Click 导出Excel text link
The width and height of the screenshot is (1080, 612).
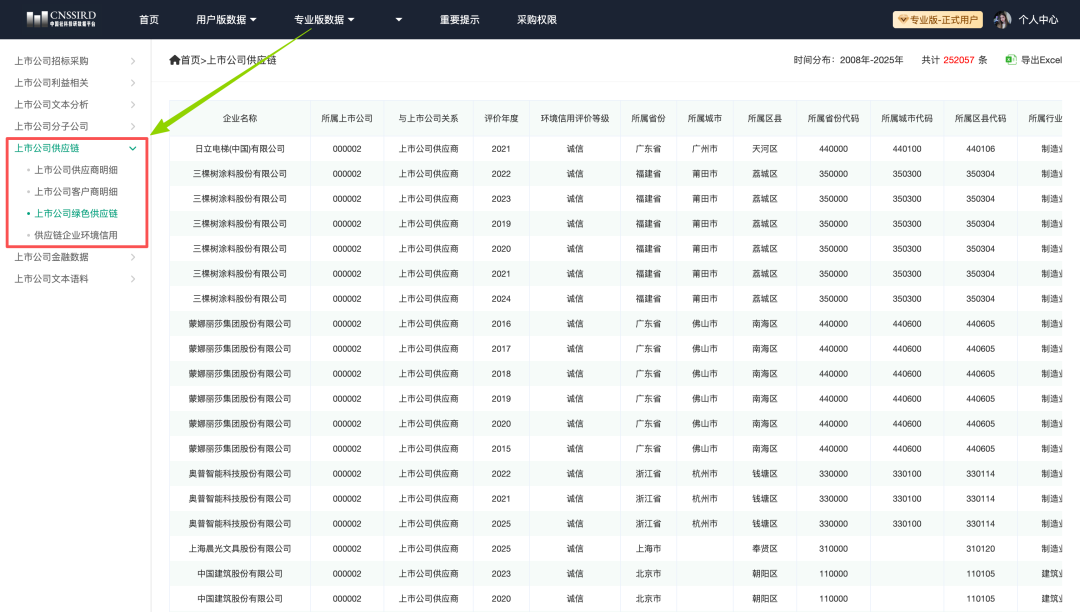coord(1041,60)
